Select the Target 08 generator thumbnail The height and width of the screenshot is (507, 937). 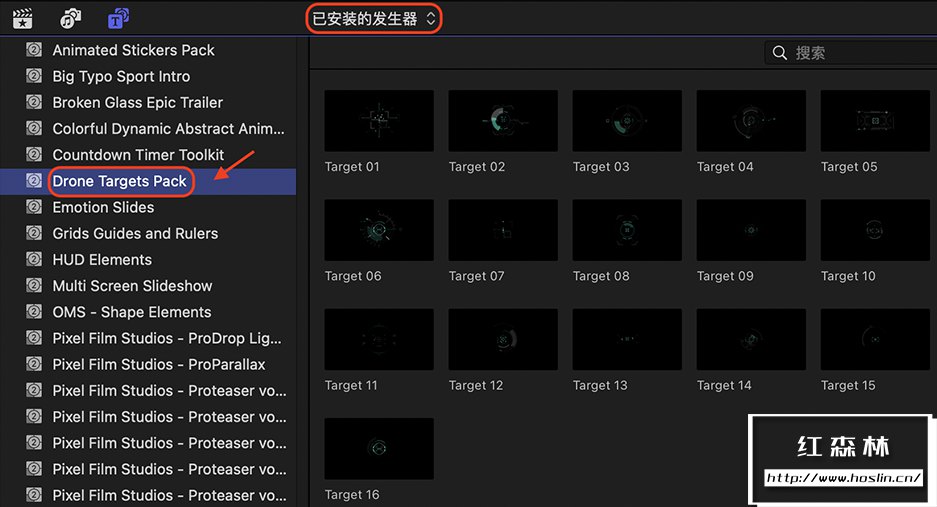pos(627,230)
